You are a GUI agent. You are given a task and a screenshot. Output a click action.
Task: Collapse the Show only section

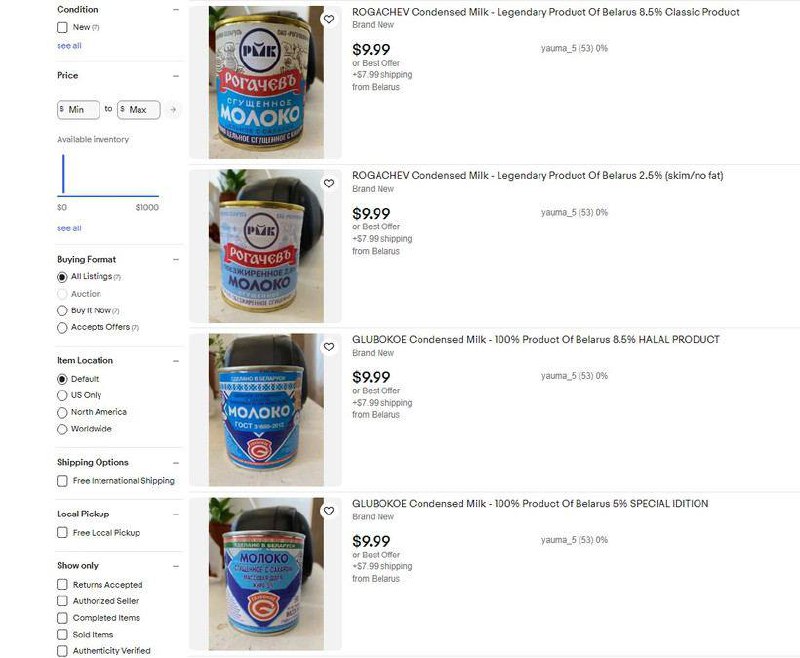pyautogui.click(x=176, y=566)
